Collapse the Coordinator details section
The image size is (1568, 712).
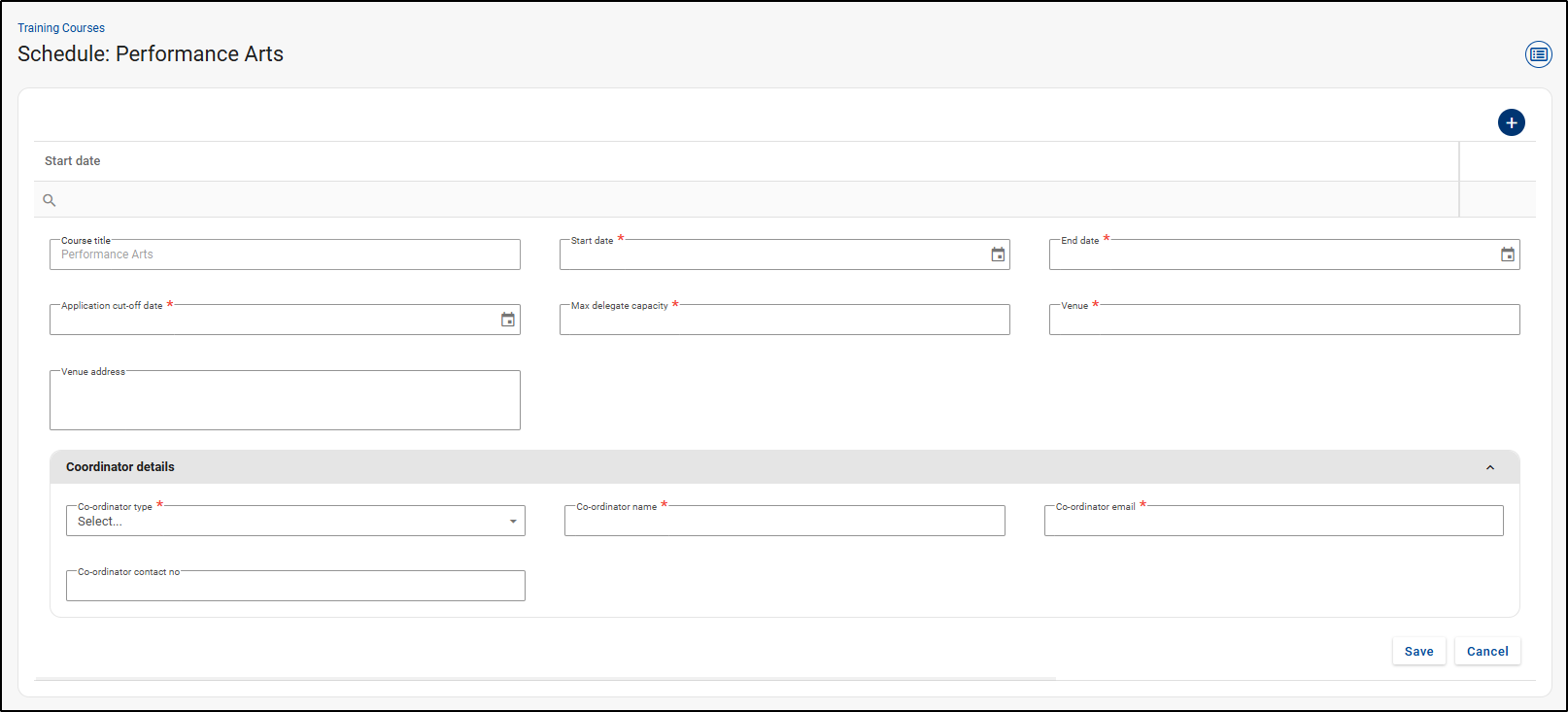(1489, 467)
